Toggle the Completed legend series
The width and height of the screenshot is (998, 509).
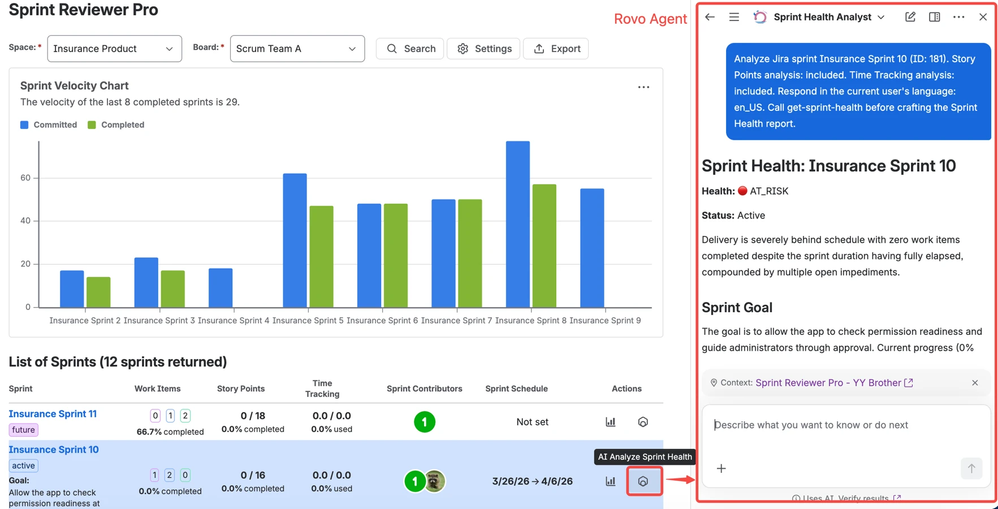click(116, 125)
